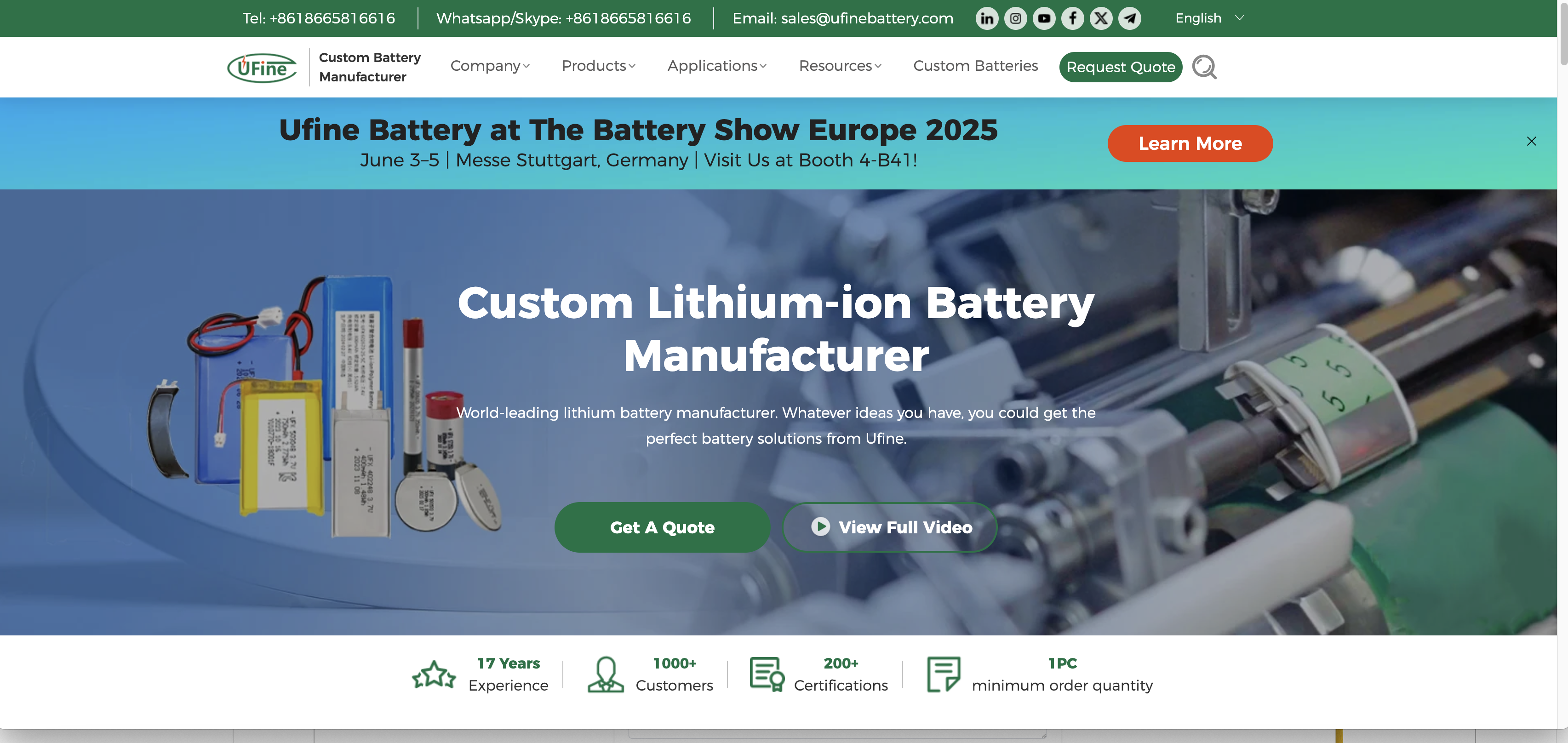Open Custom Batteries page

[975, 66]
